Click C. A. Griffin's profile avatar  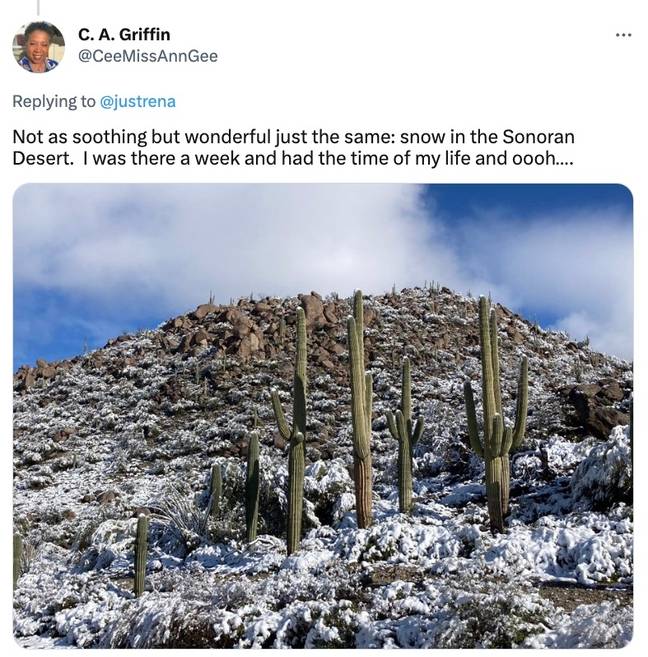pyautogui.click(x=39, y=47)
